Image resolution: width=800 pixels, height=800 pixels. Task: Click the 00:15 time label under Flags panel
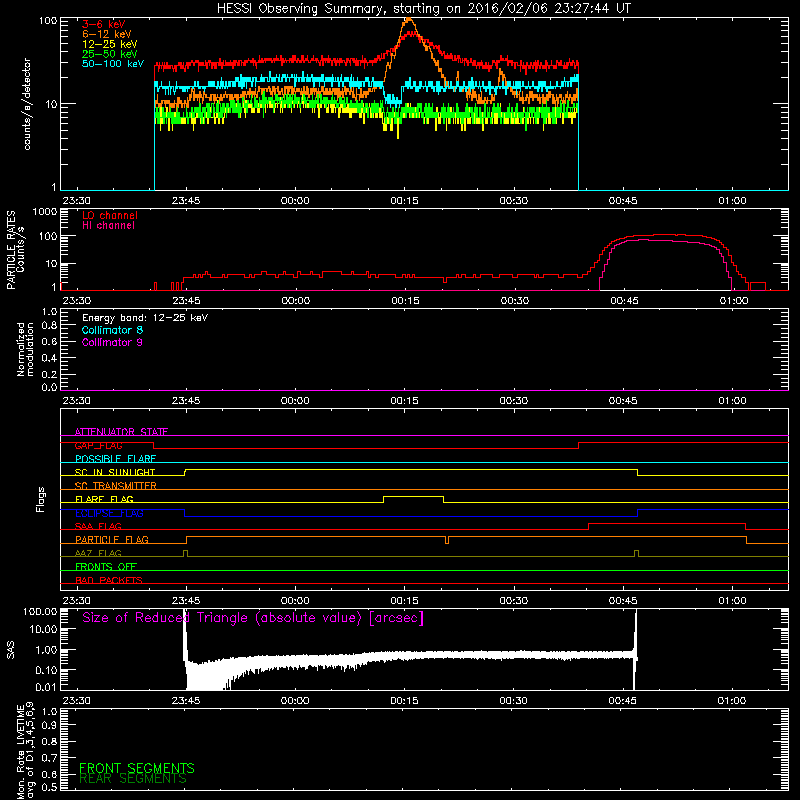click(x=404, y=601)
